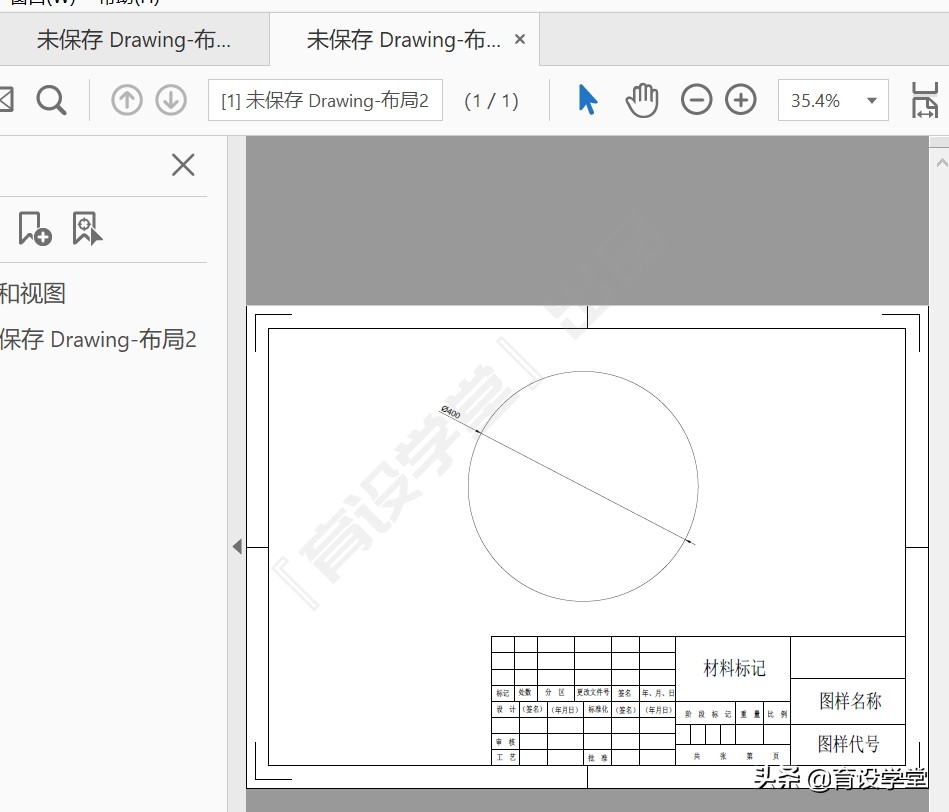949x812 pixels.
Task: Zoom in using the plus button
Action: click(x=740, y=100)
